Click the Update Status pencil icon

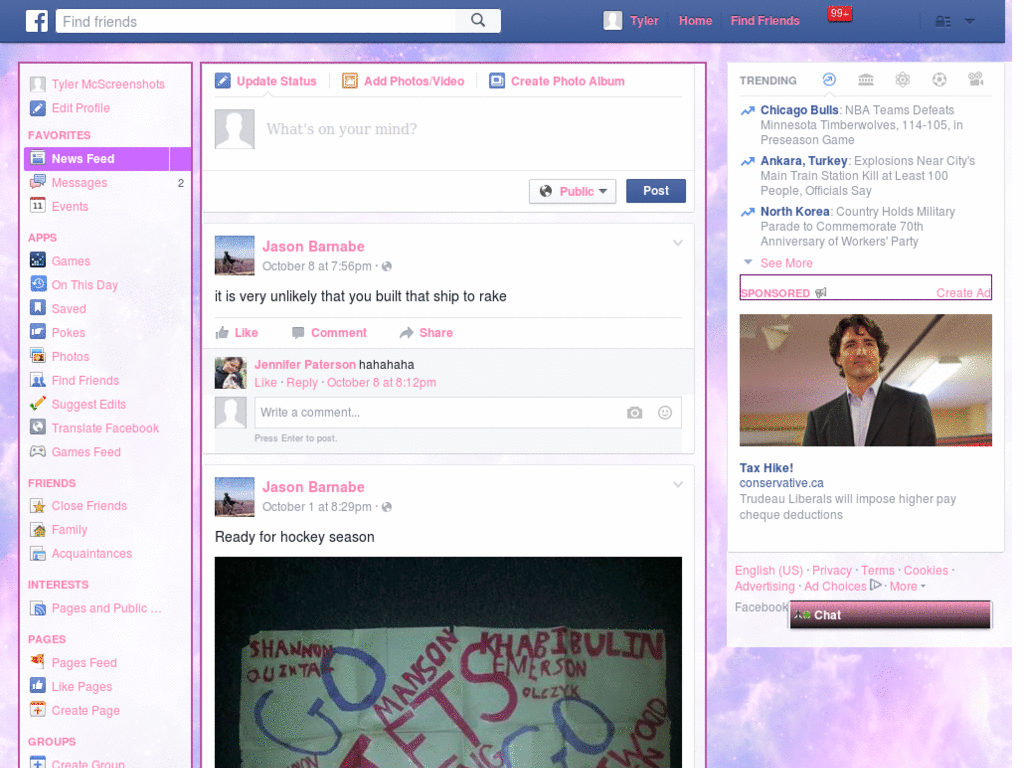[223, 81]
